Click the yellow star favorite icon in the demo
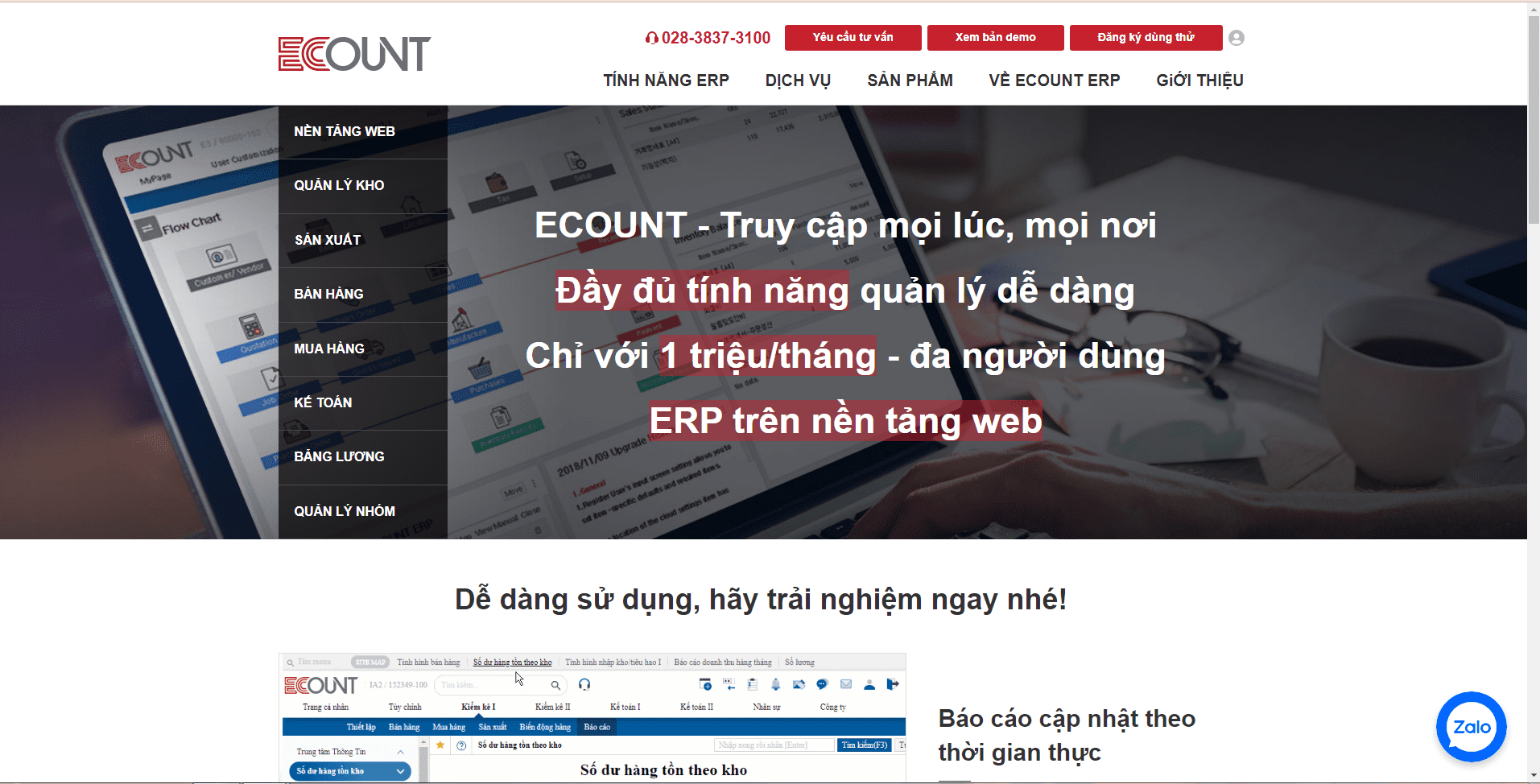Image resolution: width=1540 pixels, height=784 pixels. [440, 745]
